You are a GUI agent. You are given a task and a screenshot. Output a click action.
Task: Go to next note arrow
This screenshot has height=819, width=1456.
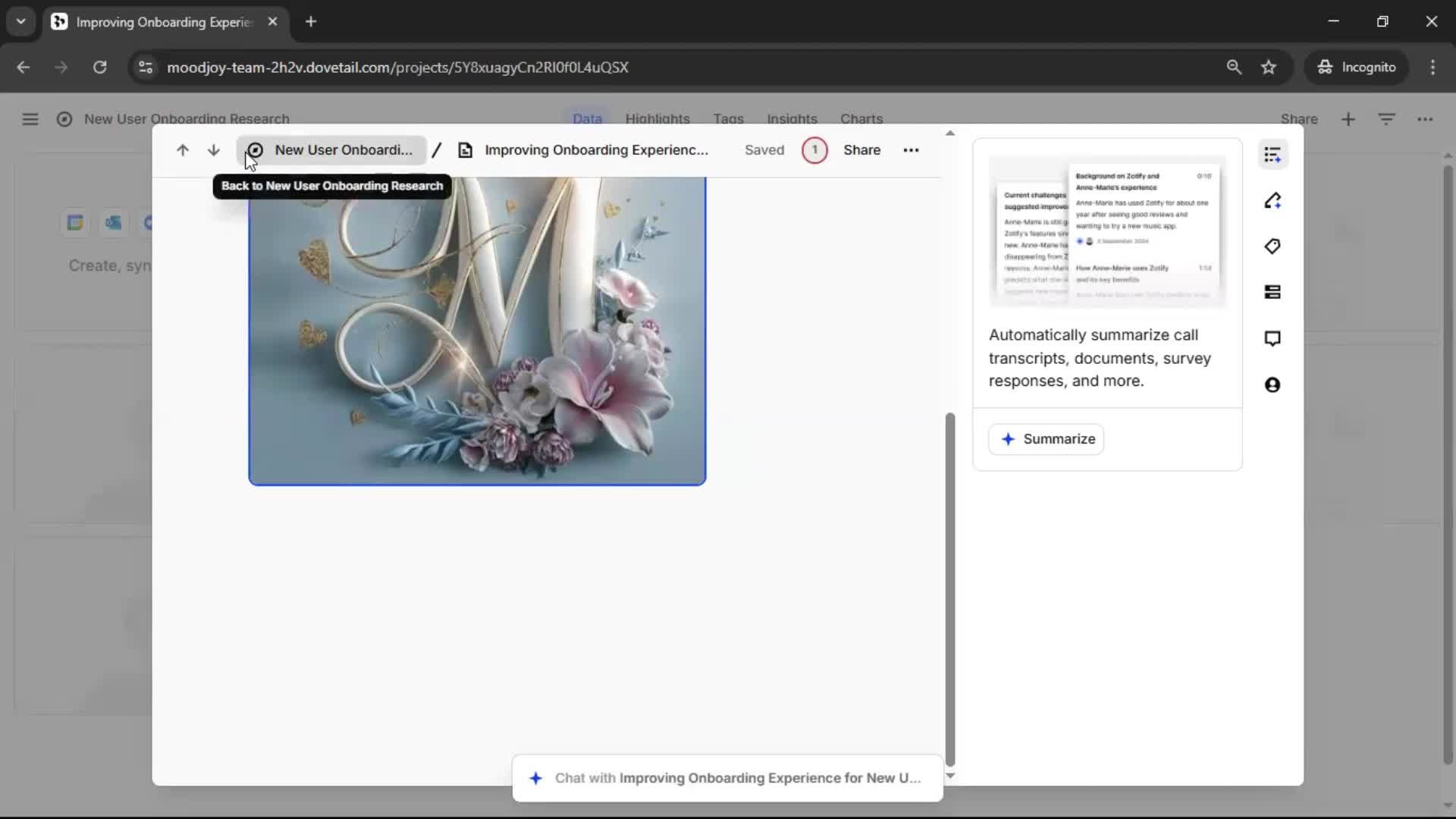click(x=214, y=150)
